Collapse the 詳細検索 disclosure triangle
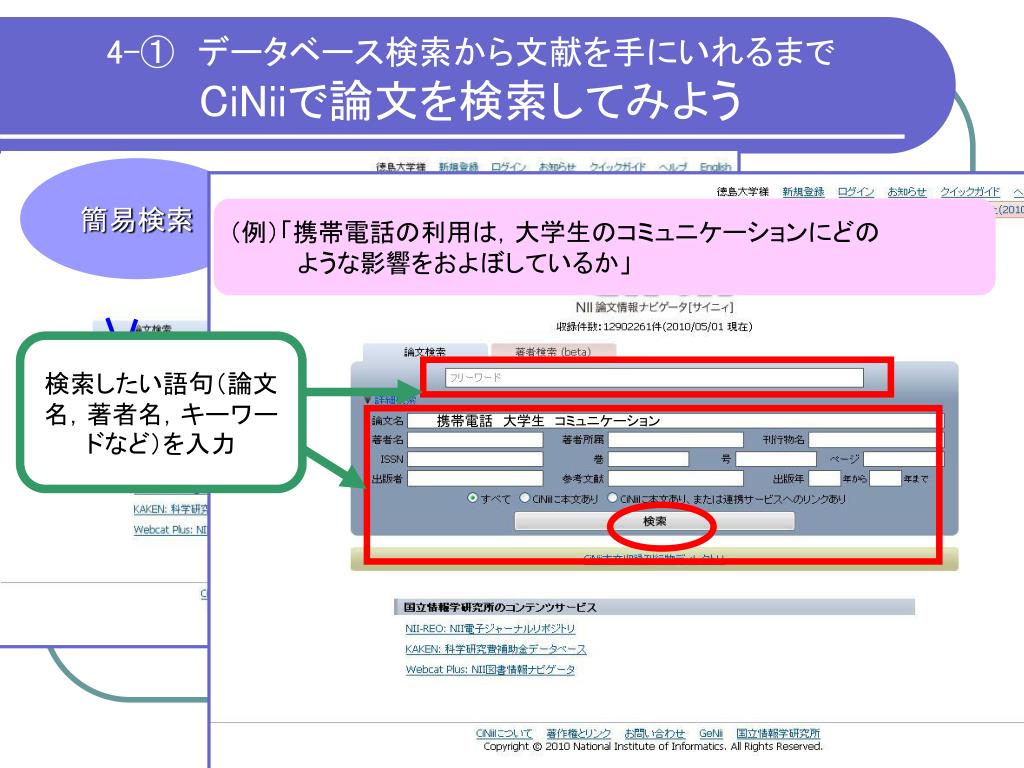1024x768 pixels. 368,400
